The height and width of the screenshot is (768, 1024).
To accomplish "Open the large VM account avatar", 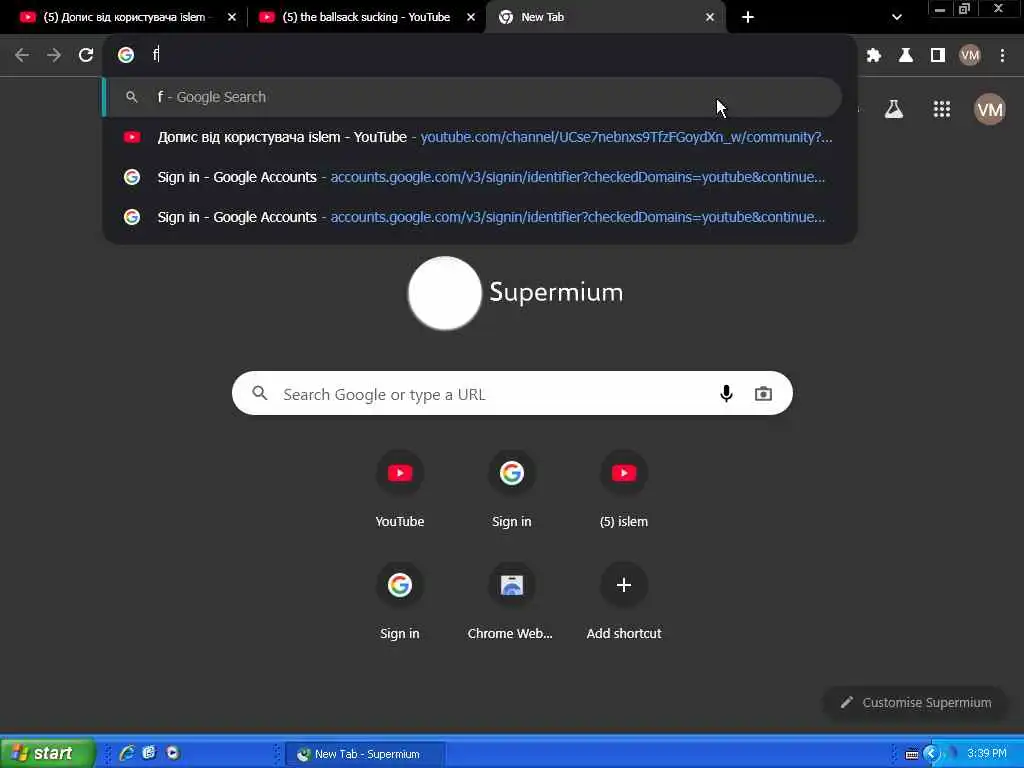I will (x=989, y=109).
